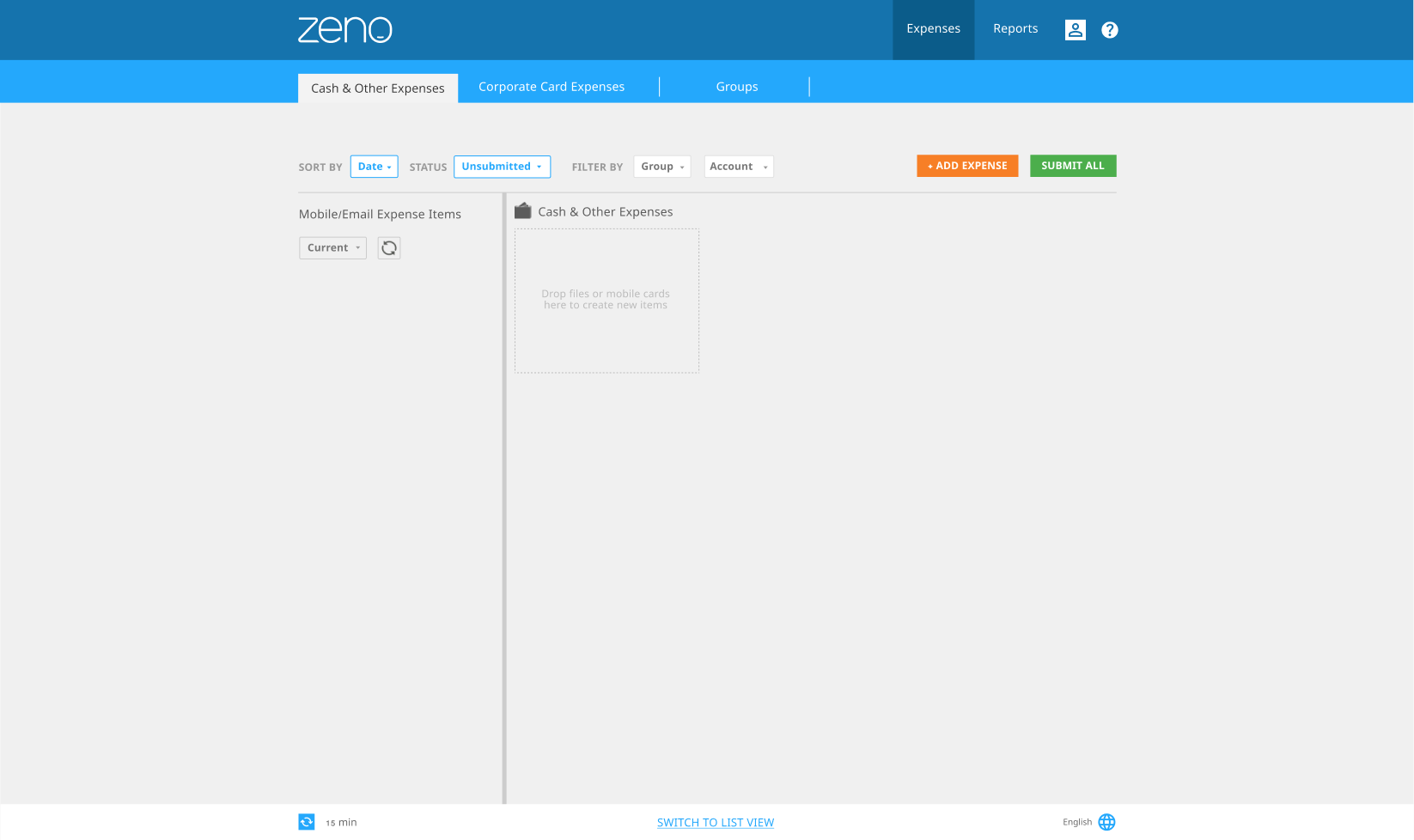Go to Reports in top navigation
This screenshot has width=1414, height=840.
tap(1015, 29)
